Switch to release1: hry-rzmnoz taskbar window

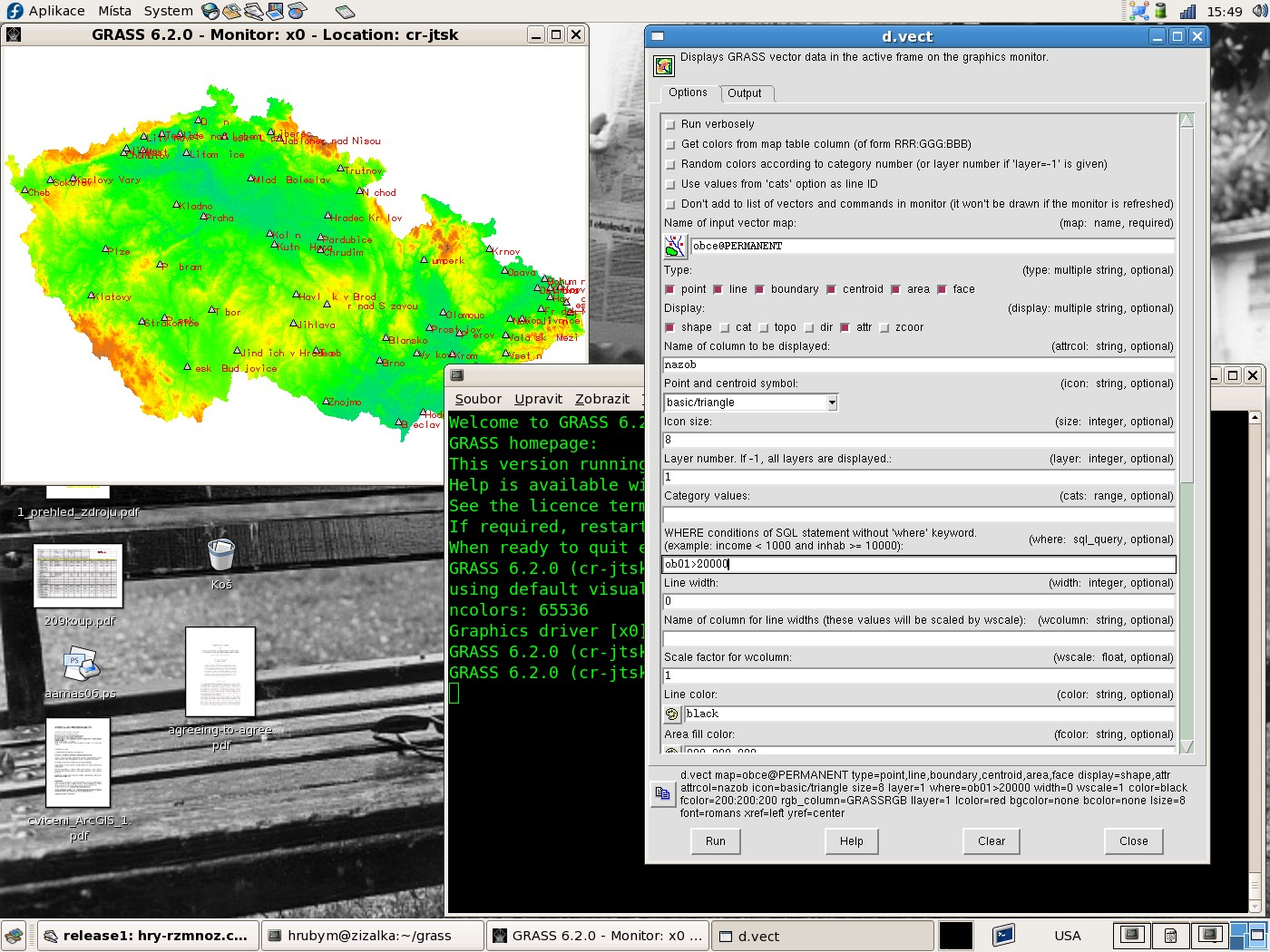click(x=147, y=936)
